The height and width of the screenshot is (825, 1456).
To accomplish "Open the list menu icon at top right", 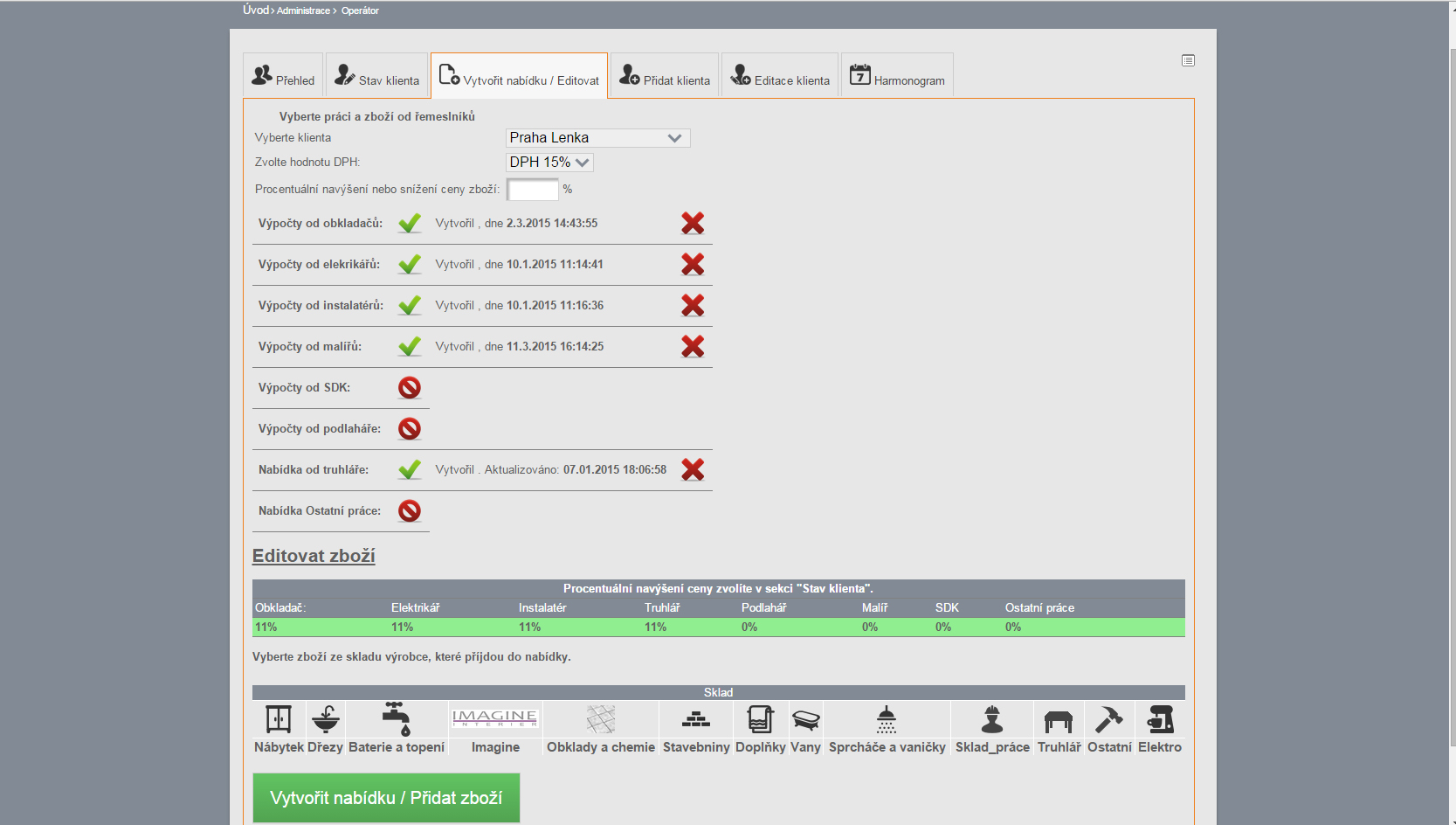I will [x=1188, y=60].
